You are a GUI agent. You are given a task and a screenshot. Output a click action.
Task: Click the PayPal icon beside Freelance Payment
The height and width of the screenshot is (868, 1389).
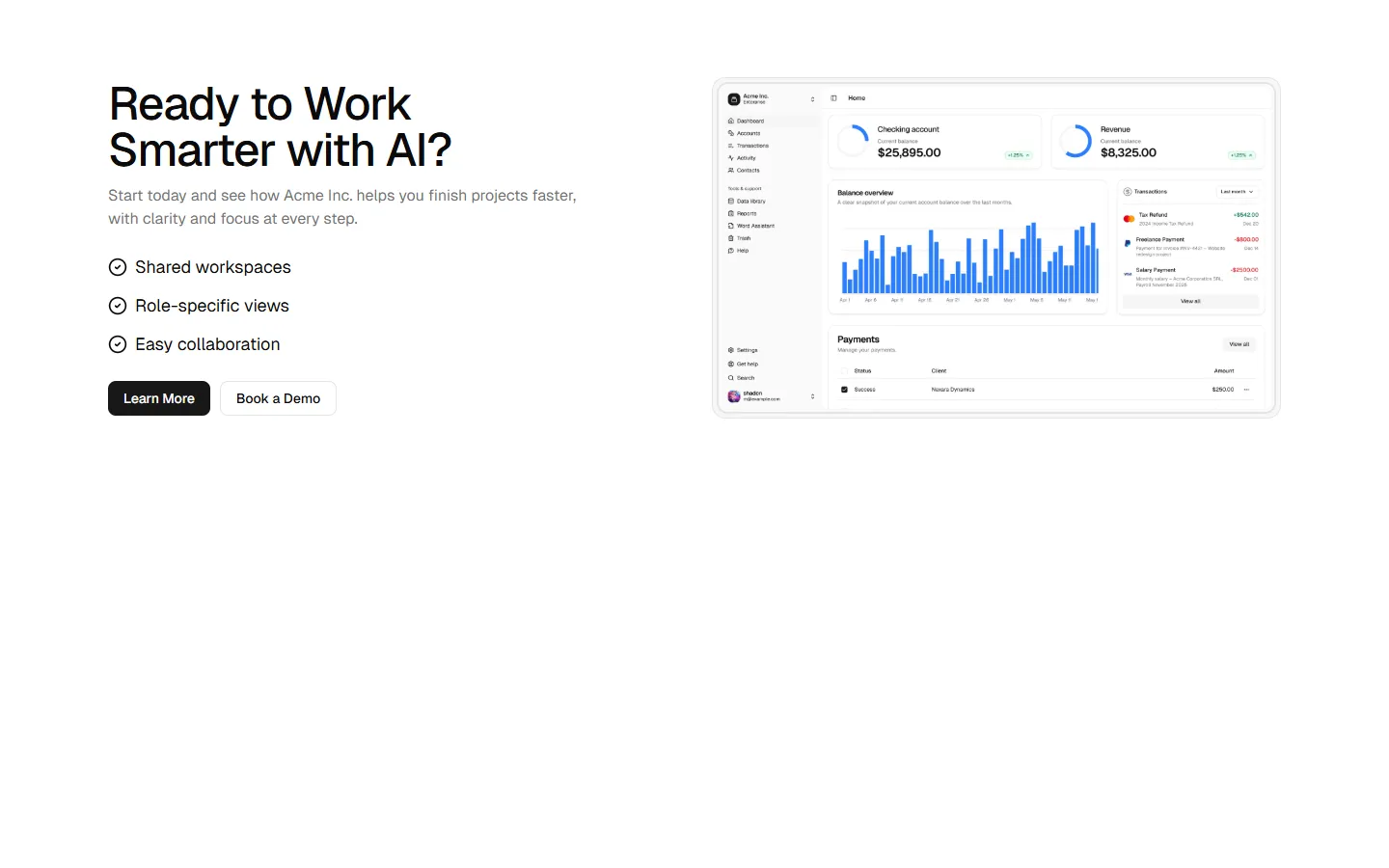pyautogui.click(x=1128, y=243)
